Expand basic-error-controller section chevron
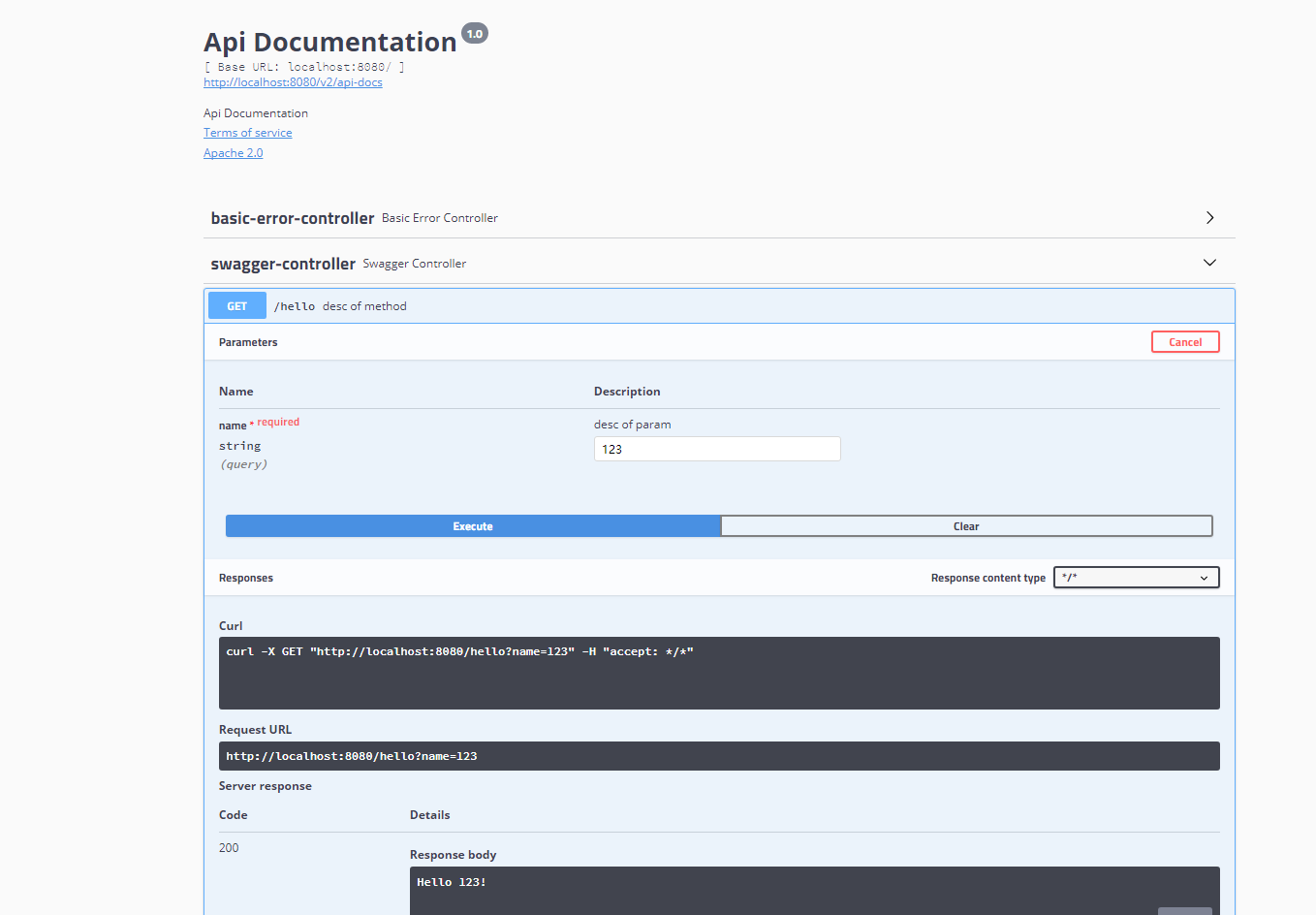The image size is (1316, 915). tap(1209, 218)
